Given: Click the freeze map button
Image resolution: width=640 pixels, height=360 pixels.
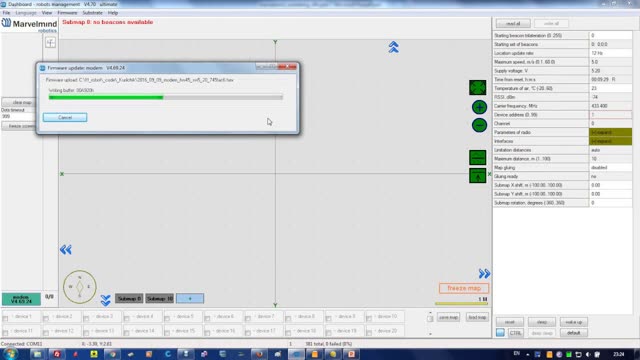Looking at the screenshot, I should [x=464, y=288].
